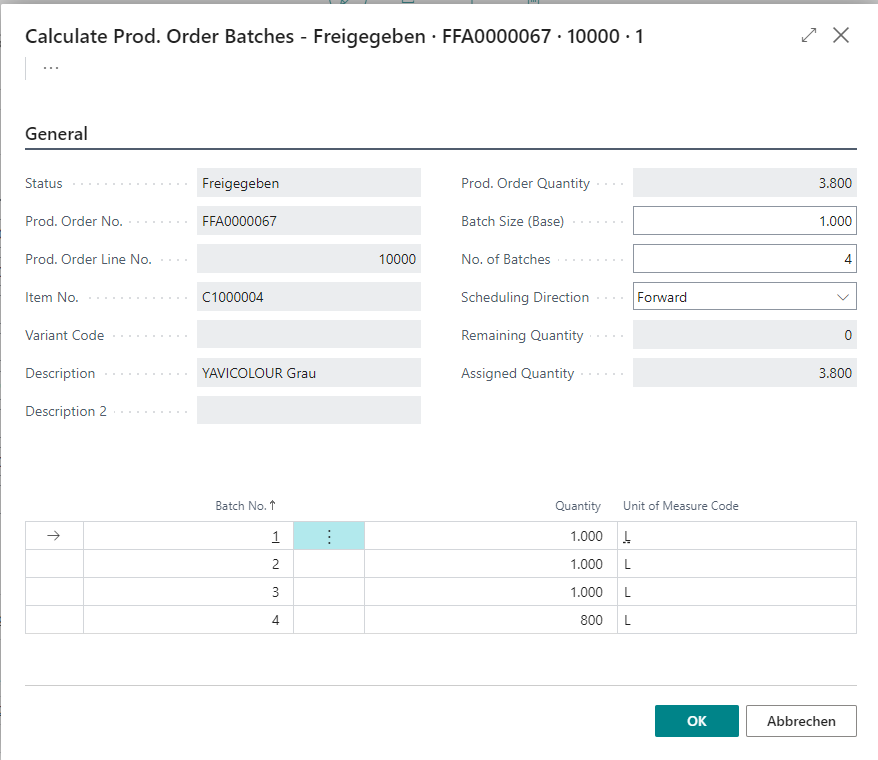
Task: Cancel with the Abbrechen button
Action: click(x=801, y=721)
